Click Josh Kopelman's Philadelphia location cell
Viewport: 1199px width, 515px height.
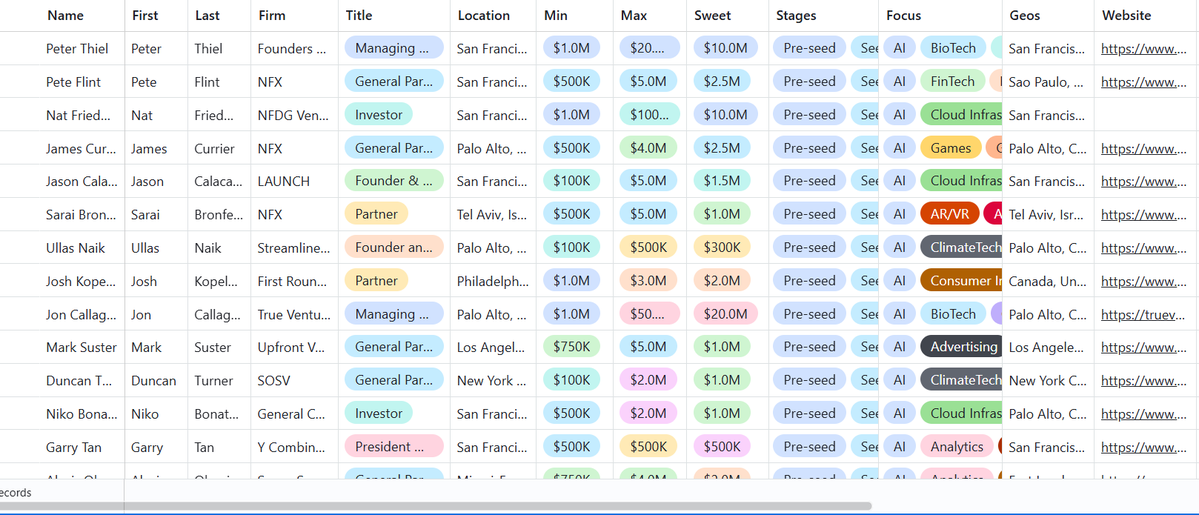493,281
